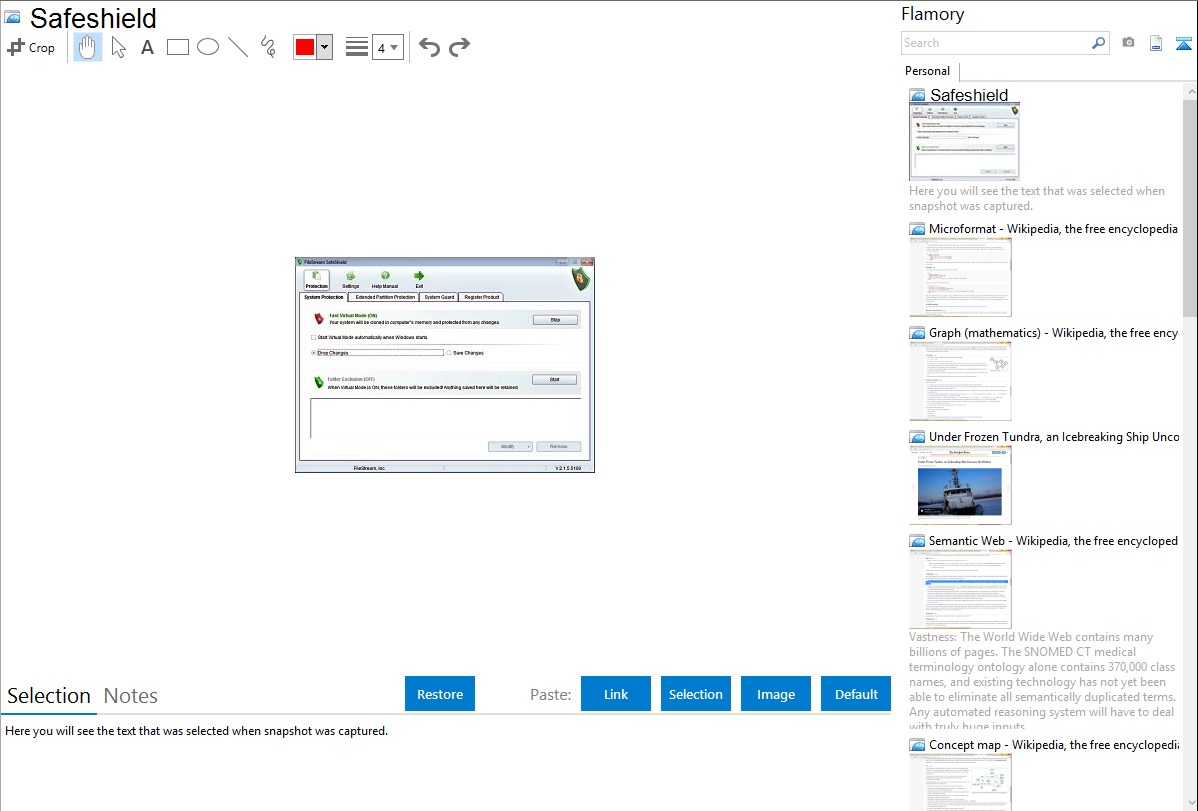Focus the Flamory search field
1198x811 pixels.
point(996,43)
